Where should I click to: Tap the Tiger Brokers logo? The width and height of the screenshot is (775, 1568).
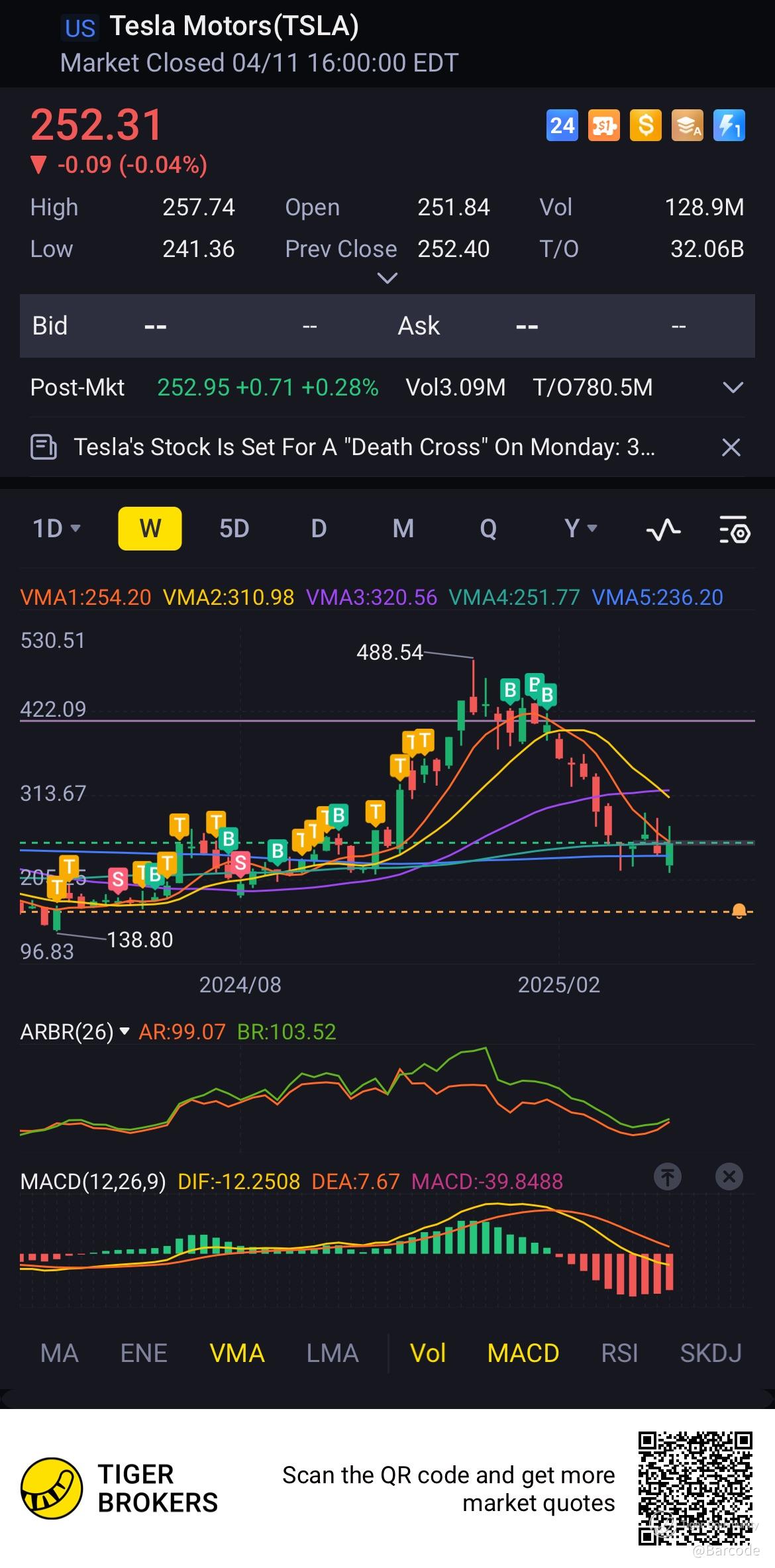(52, 1488)
